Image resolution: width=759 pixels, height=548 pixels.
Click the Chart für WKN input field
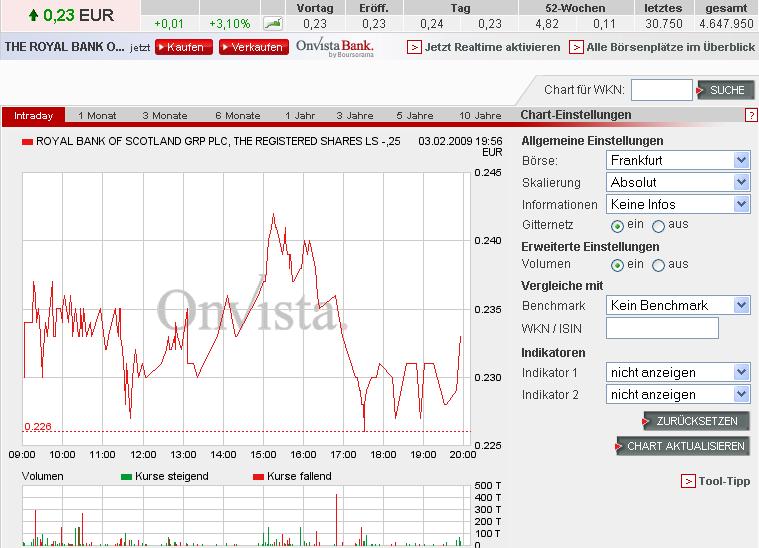pos(662,90)
